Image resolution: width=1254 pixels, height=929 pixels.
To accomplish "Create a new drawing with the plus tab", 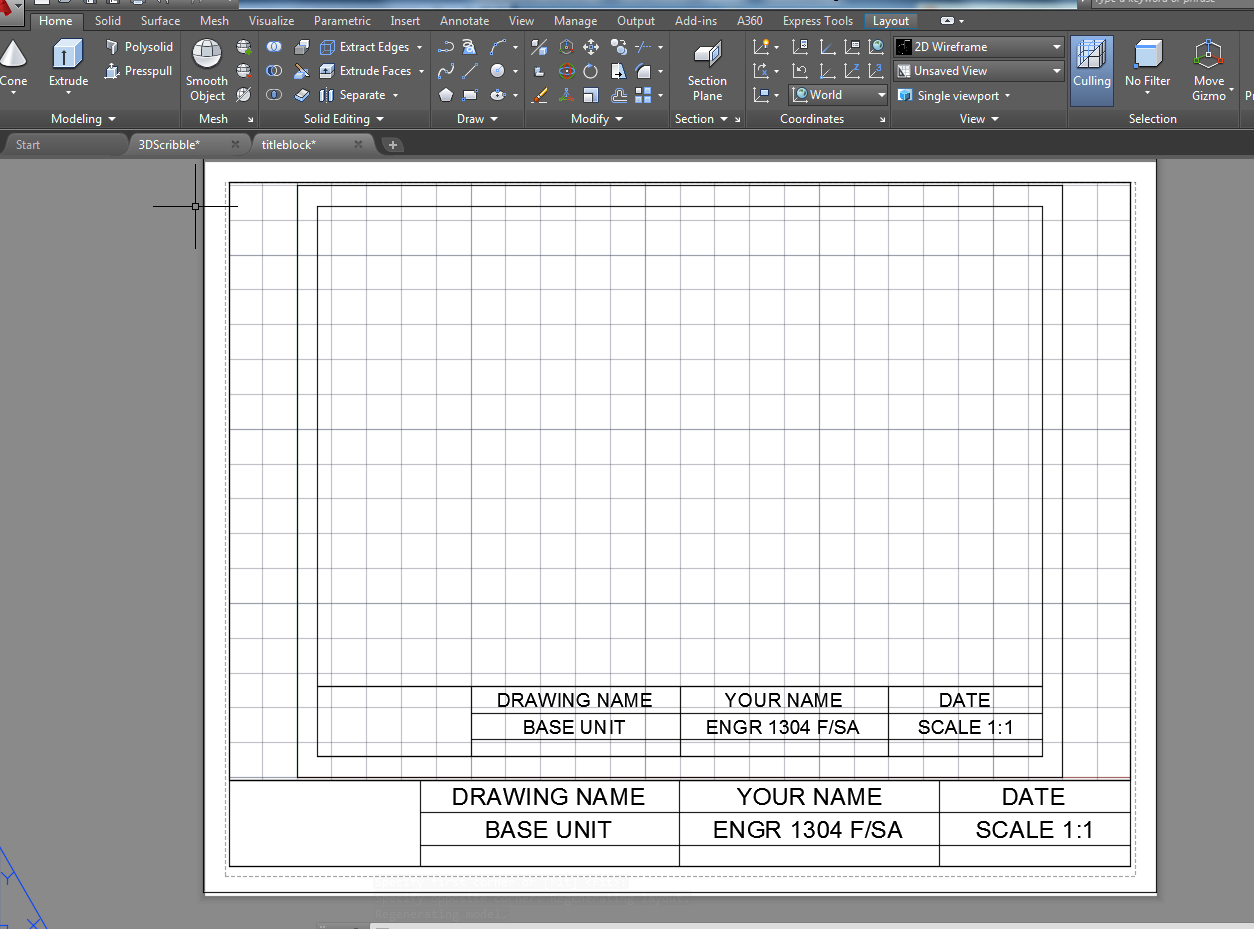I will [392, 144].
